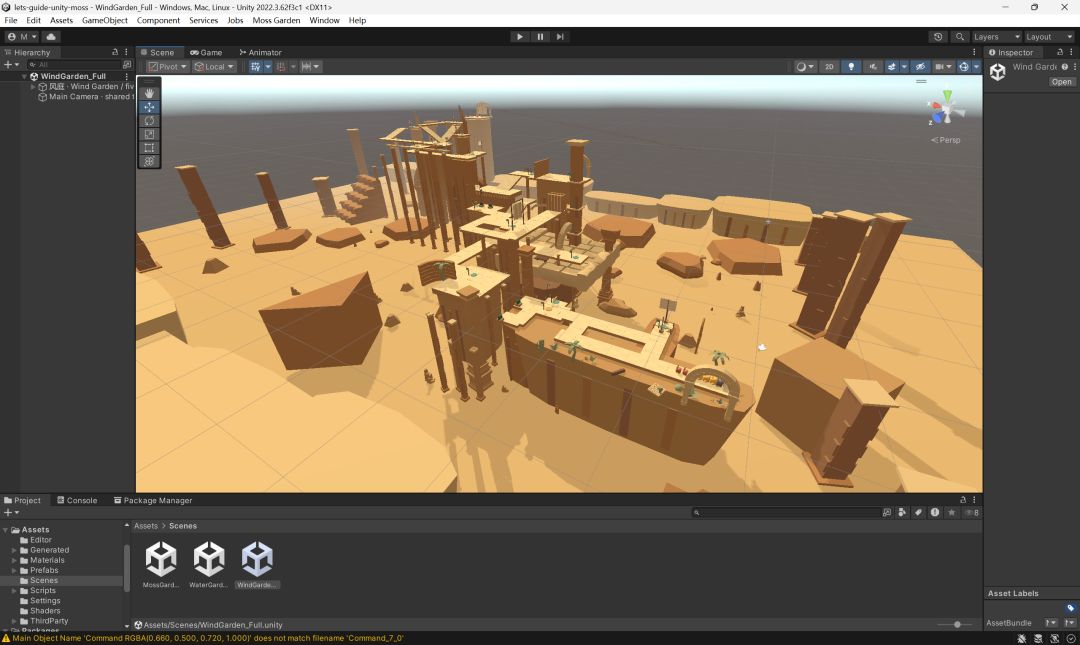Click the Project favorites star icon
Image resolution: width=1080 pixels, height=645 pixels.
click(x=951, y=513)
